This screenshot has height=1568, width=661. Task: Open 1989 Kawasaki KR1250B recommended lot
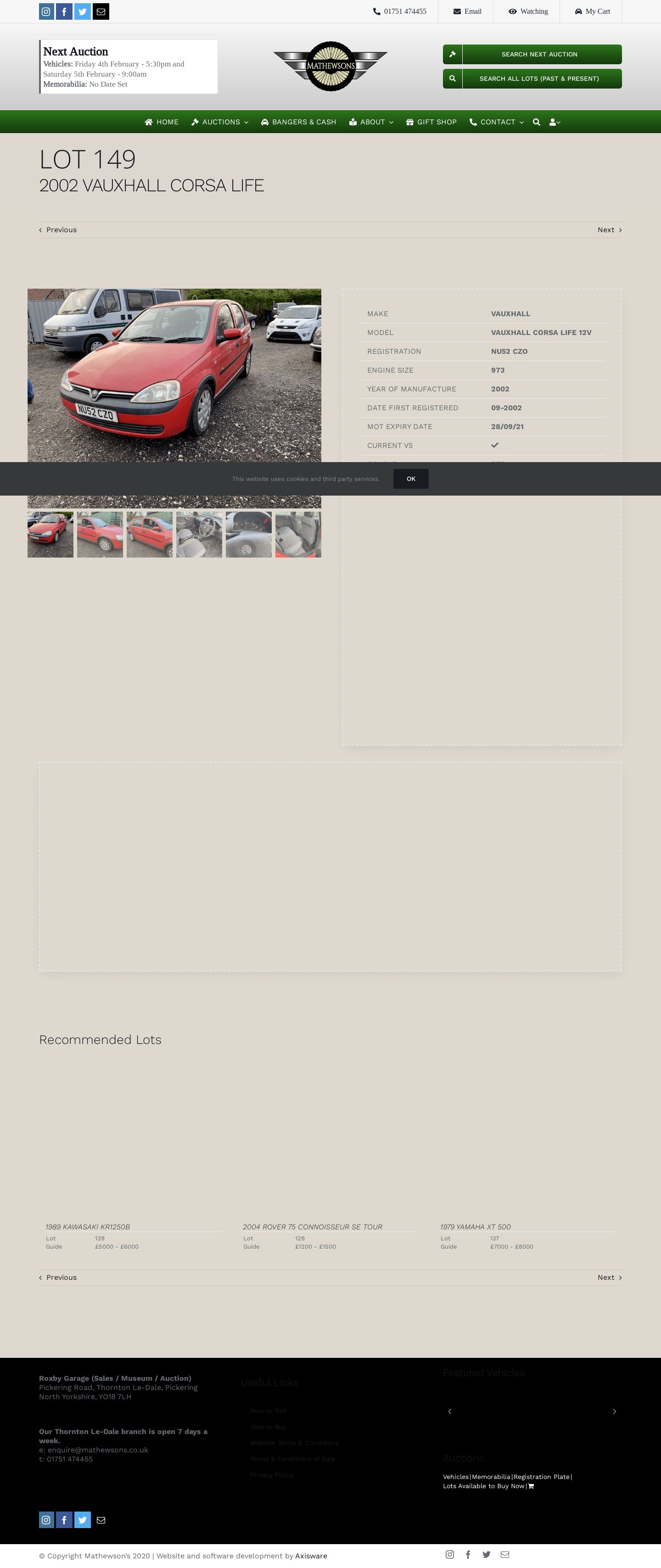coord(88,1227)
